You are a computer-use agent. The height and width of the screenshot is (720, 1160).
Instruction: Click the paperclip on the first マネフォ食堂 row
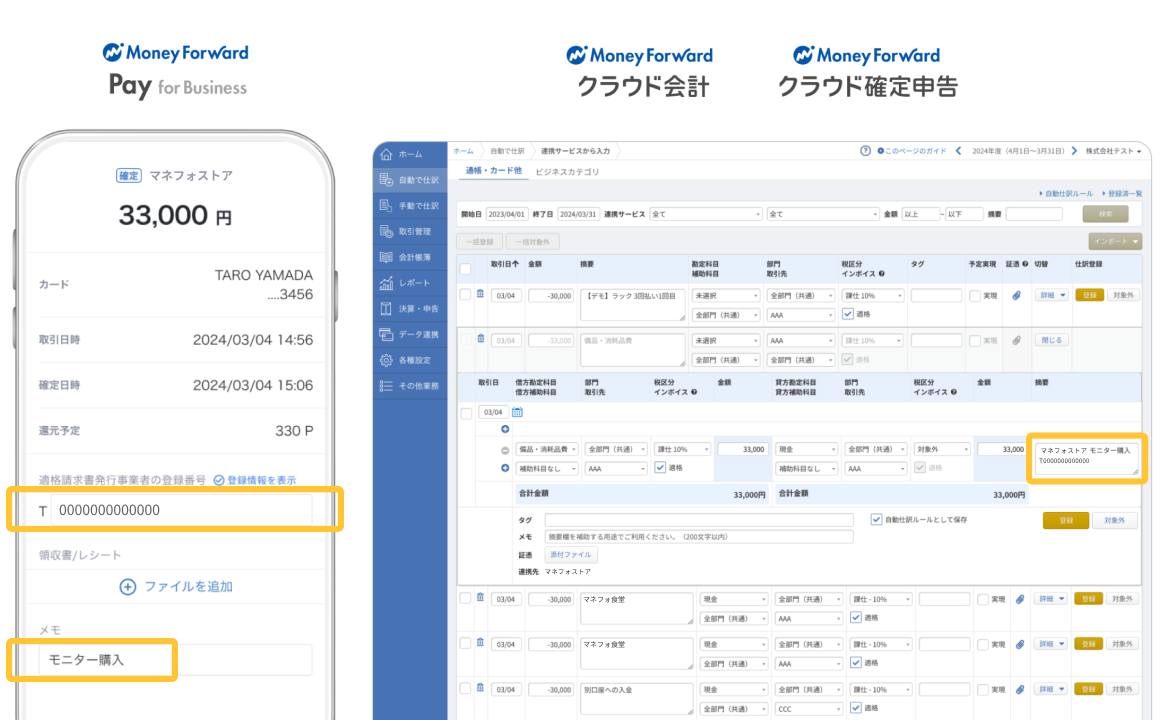pyautogui.click(x=1020, y=599)
